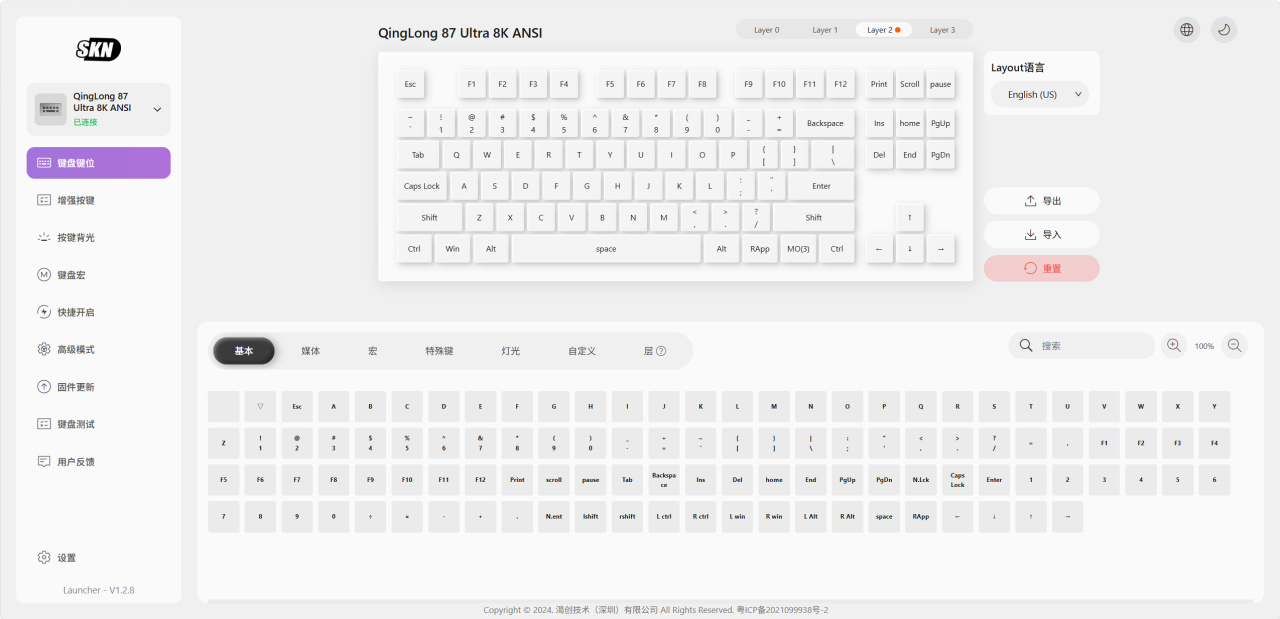This screenshot has width=1280, height=619.
Task: Open the 灯光 lighting tab
Action: 510,351
